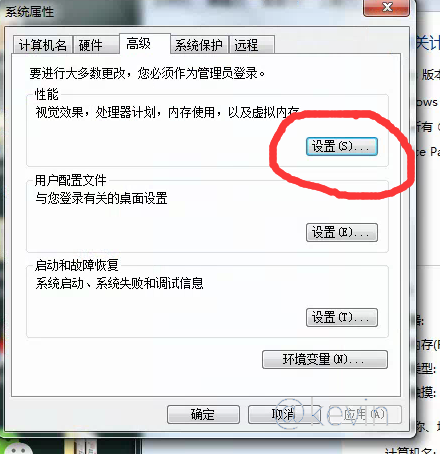Image resolution: width=440 pixels, height=454 pixels.
Task: Click the administrator login notice text
Action: point(147,73)
